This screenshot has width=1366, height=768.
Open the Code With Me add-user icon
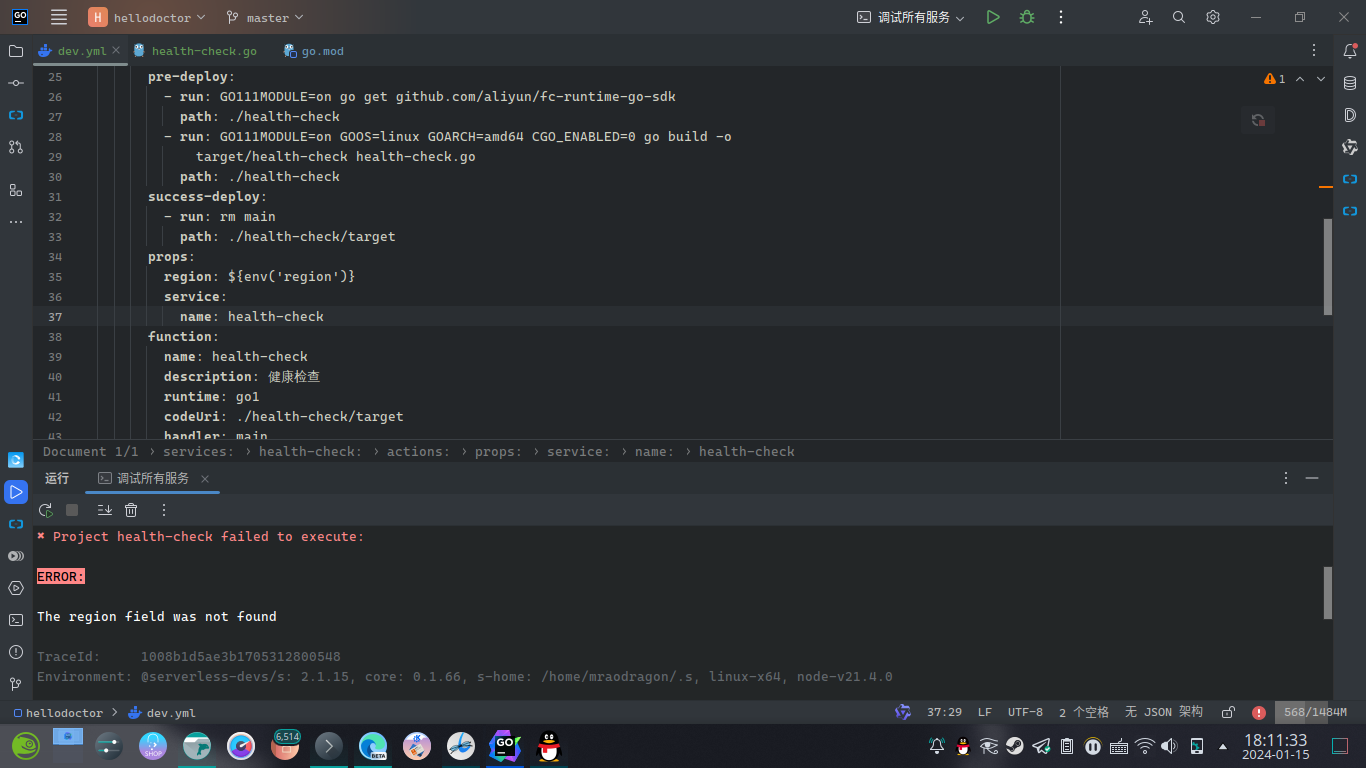[1146, 17]
